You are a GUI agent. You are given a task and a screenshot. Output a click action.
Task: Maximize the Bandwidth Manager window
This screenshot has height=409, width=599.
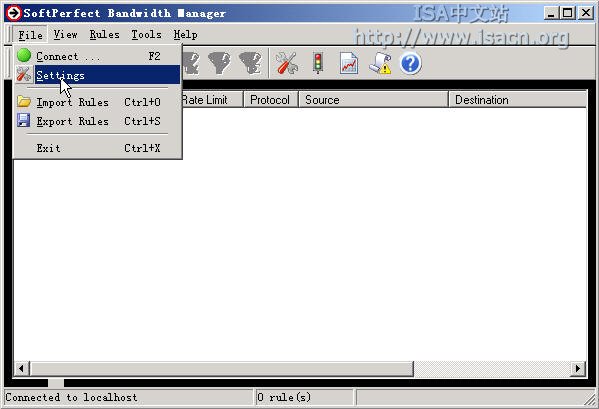tap(567, 13)
